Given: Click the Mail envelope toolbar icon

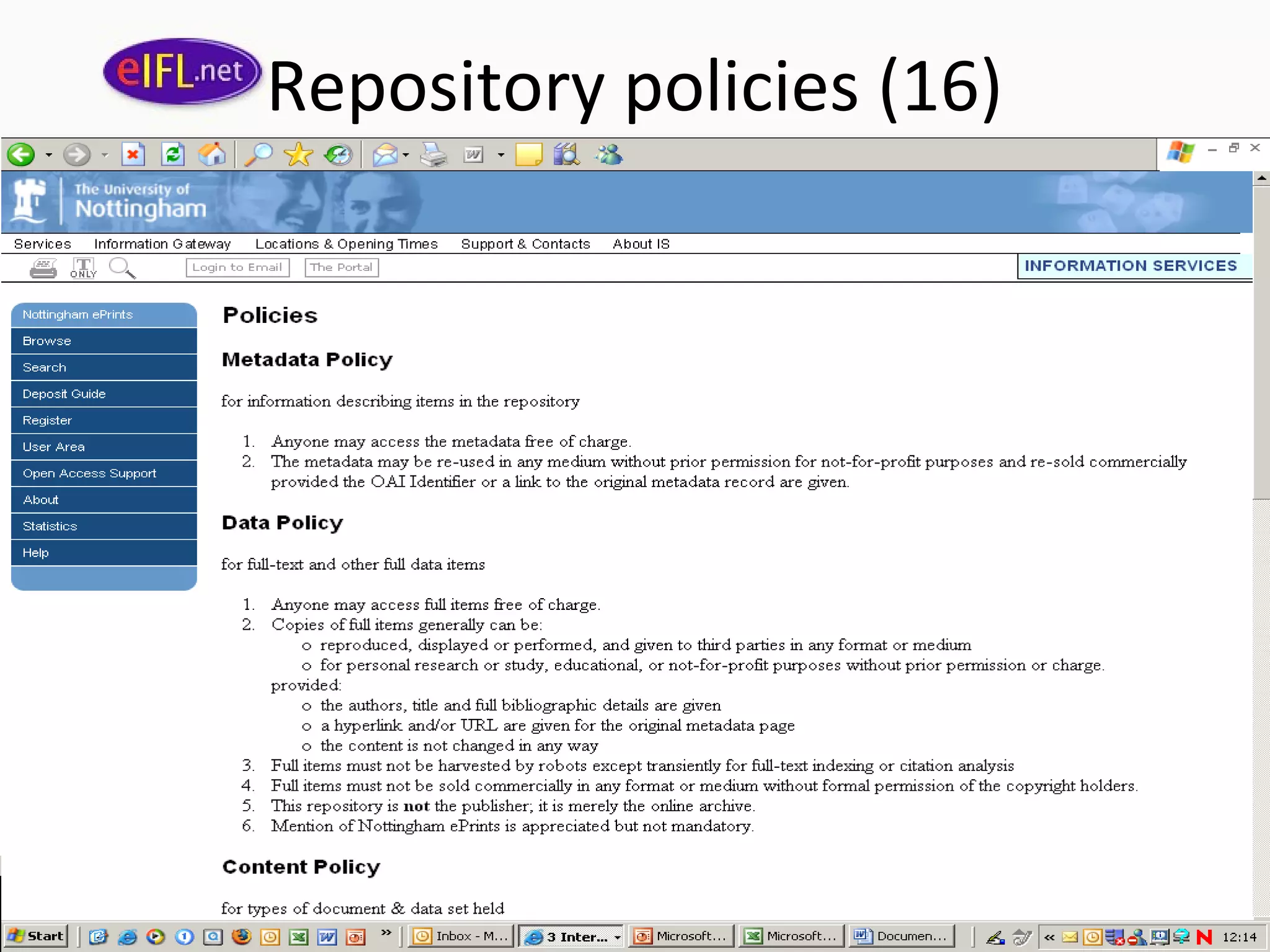Looking at the screenshot, I should click(385, 154).
